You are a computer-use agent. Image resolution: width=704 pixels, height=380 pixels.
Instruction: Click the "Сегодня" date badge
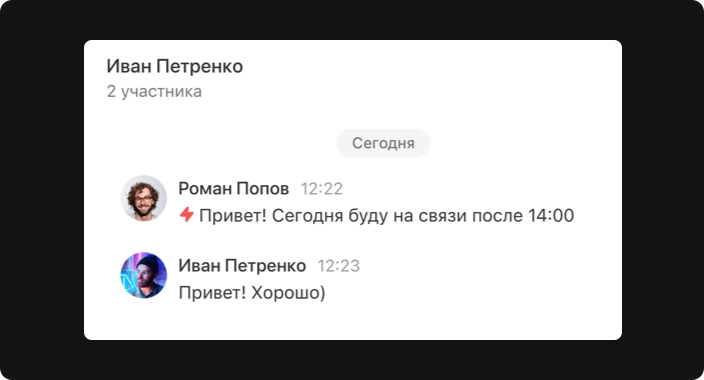383,143
